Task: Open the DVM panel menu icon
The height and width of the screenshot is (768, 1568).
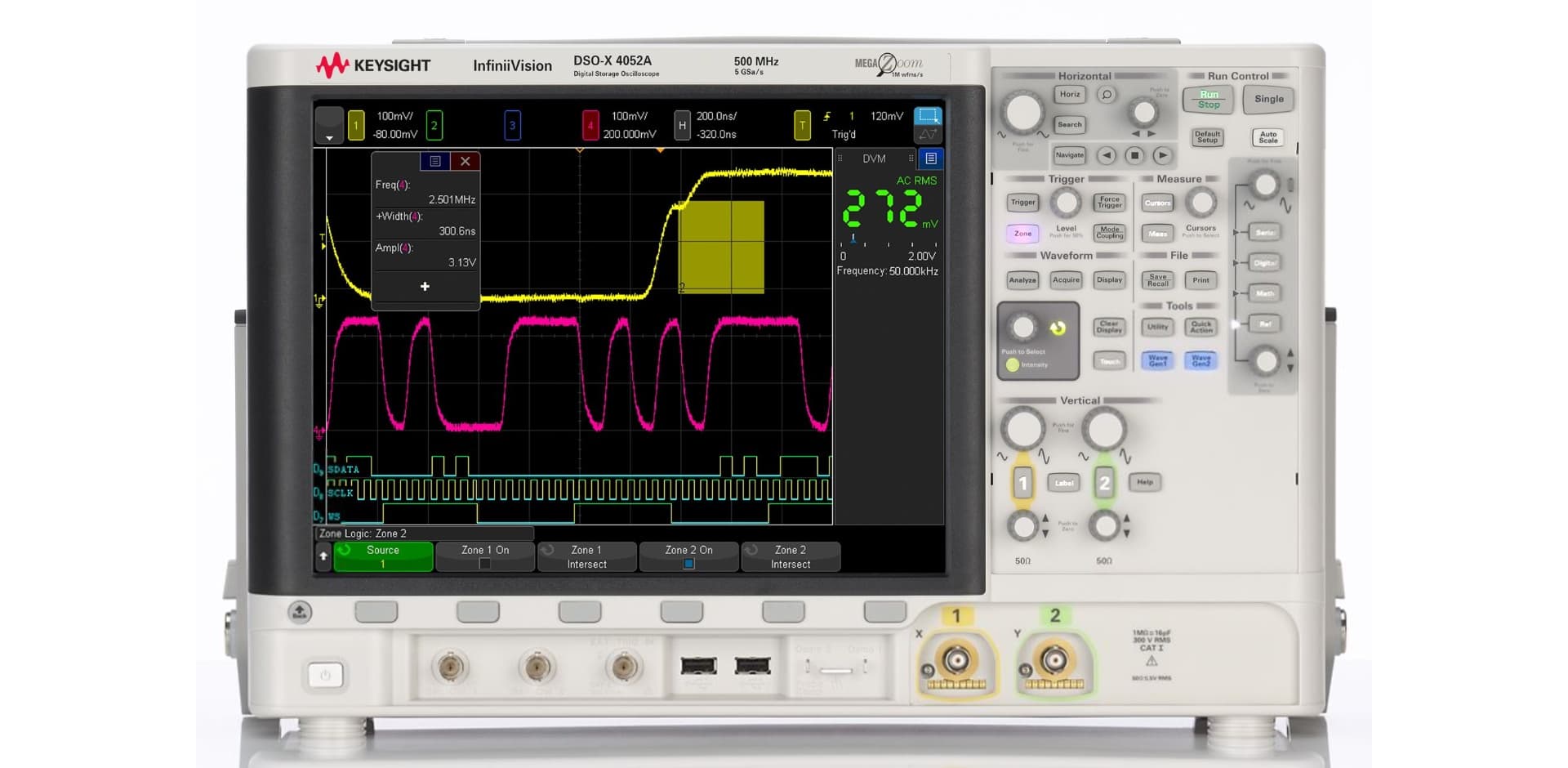Action: click(931, 159)
